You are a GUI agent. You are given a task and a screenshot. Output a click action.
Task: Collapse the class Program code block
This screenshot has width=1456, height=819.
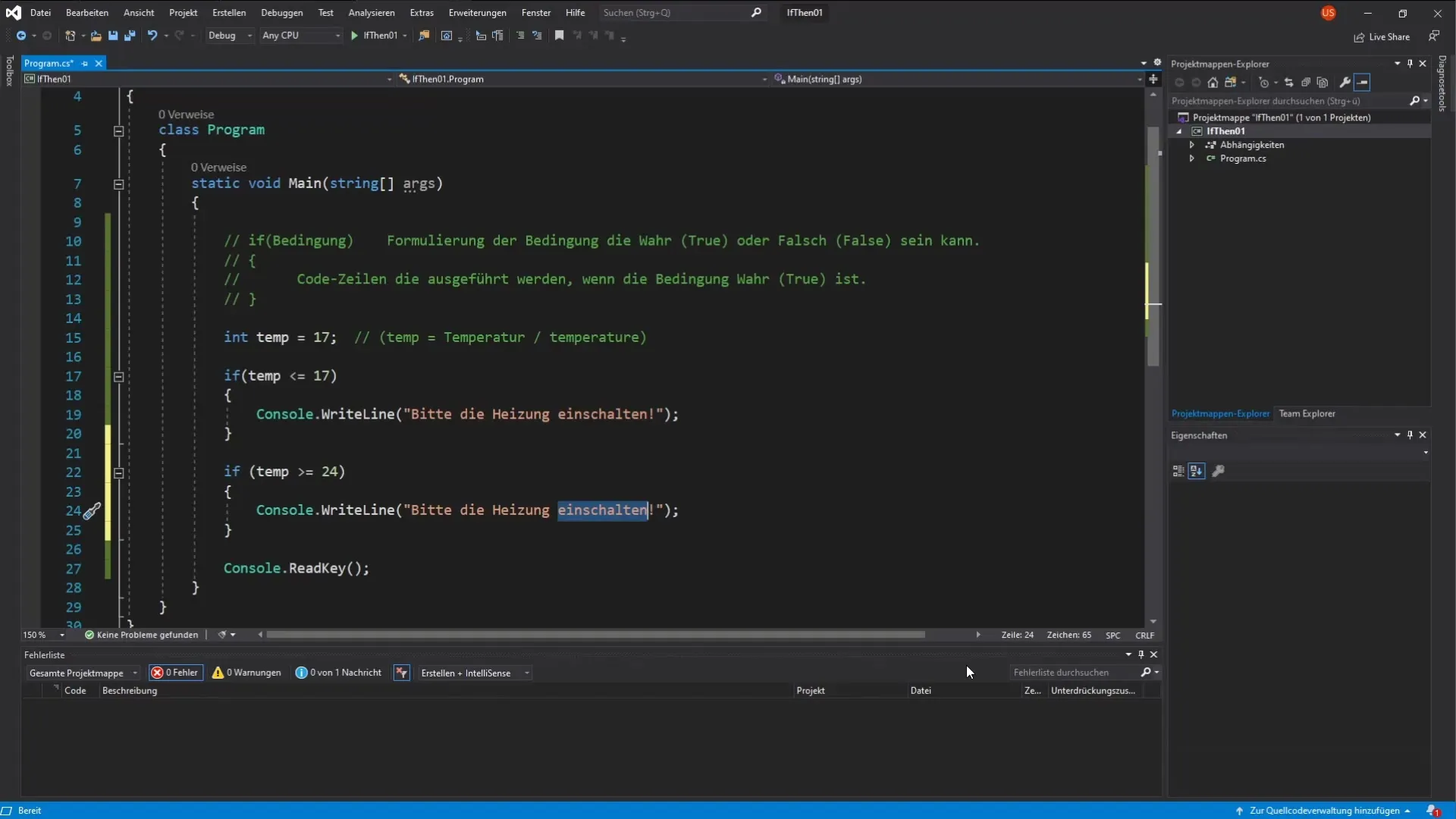[118, 131]
